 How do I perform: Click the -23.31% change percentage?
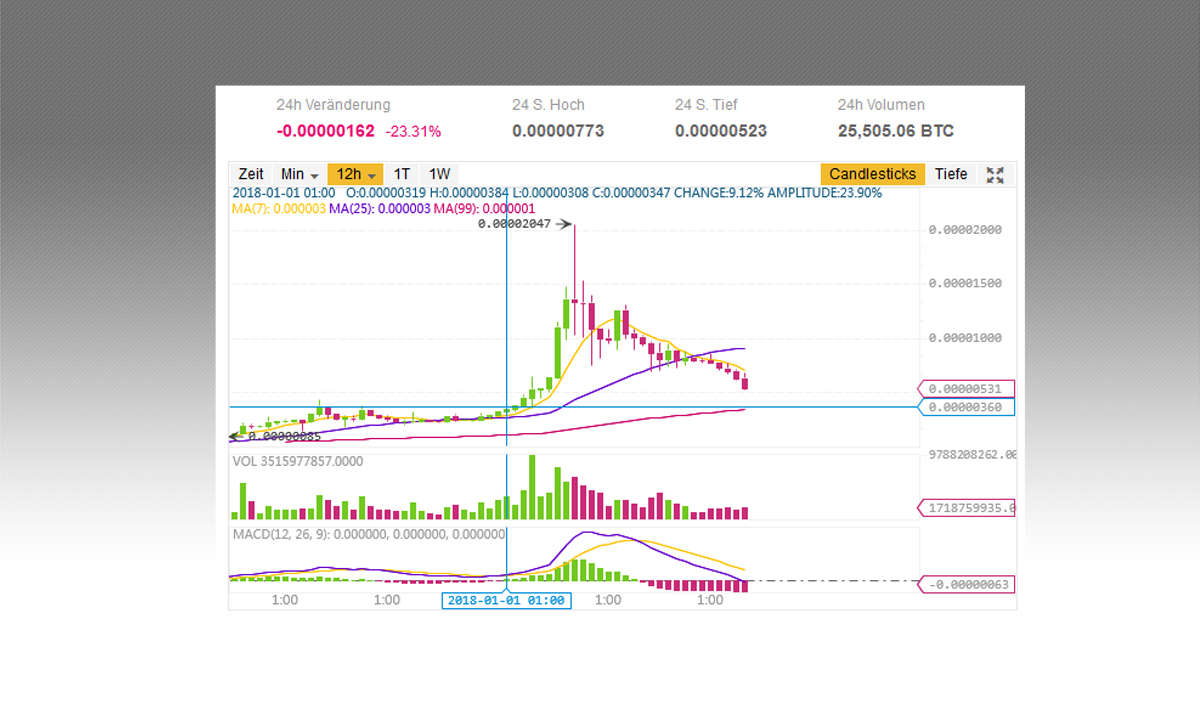click(x=414, y=131)
